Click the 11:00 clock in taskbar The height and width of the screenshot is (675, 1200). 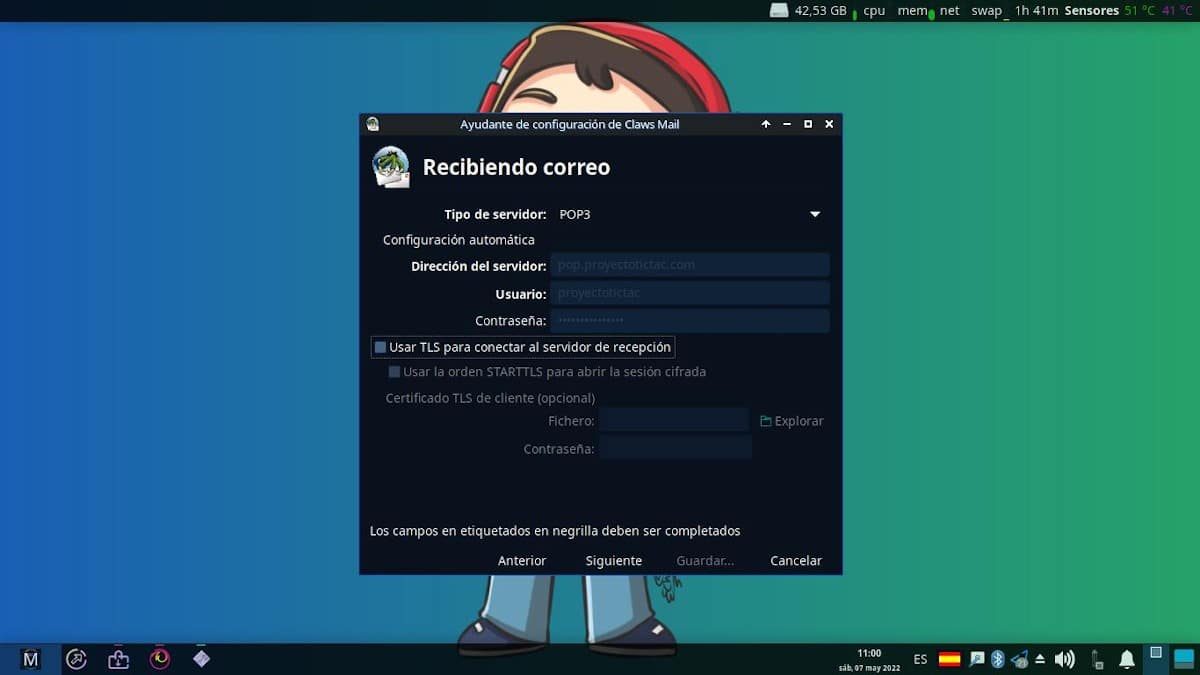click(869, 653)
